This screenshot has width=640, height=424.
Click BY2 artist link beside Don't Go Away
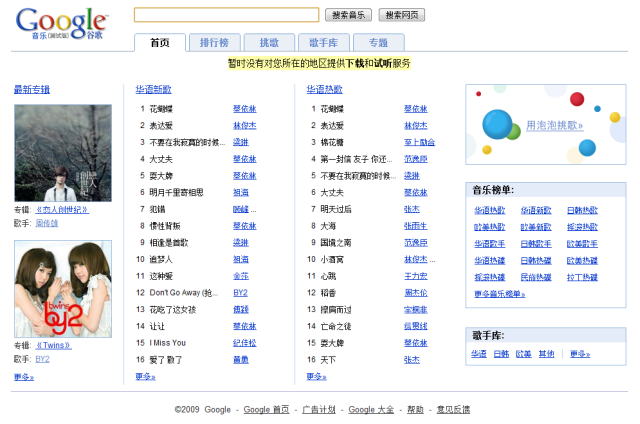pos(240,293)
